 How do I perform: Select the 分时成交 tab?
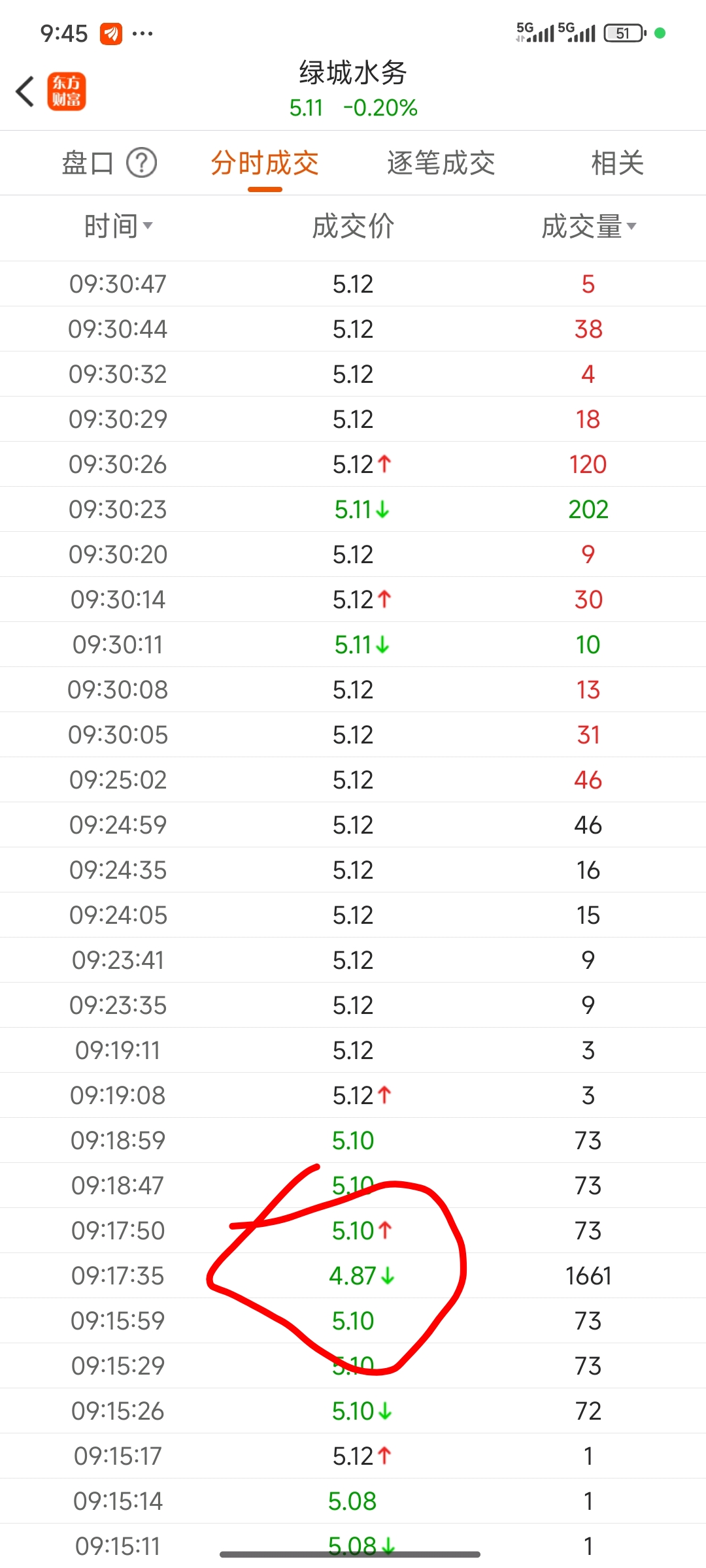click(265, 163)
